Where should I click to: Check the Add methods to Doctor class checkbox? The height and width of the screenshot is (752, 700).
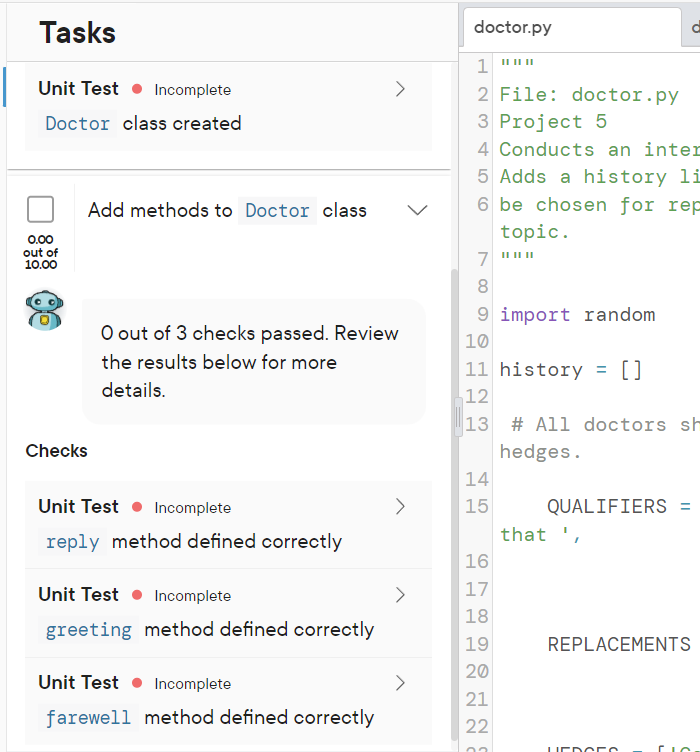coord(41,210)
